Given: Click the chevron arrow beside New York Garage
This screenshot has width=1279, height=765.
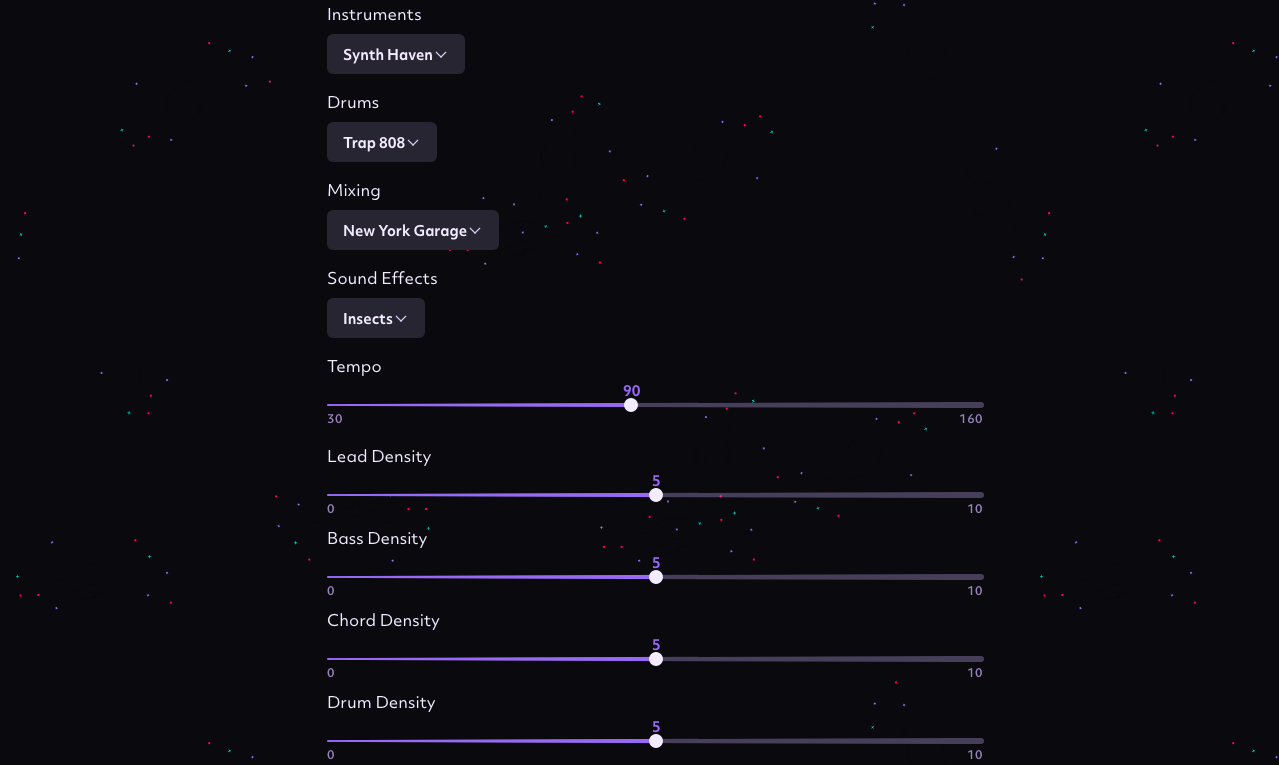Looking at the screenshot, I should point(475,231).
